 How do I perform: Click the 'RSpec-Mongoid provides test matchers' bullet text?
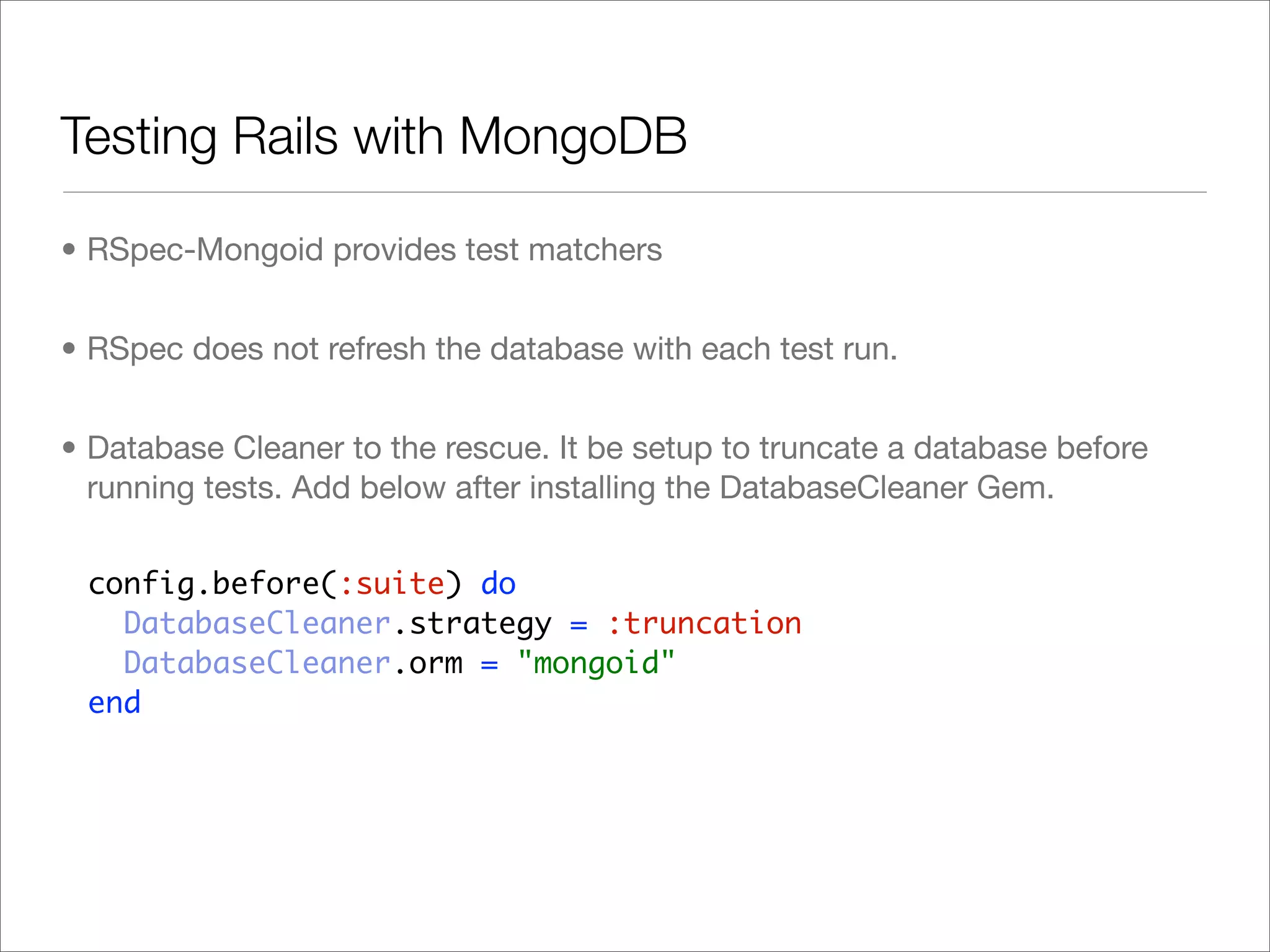coord(375,250)
